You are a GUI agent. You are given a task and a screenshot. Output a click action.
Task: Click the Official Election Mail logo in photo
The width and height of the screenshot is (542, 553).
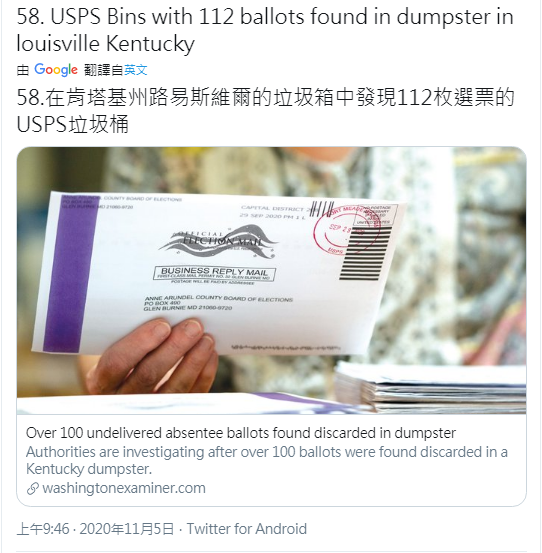click(218, 243)
